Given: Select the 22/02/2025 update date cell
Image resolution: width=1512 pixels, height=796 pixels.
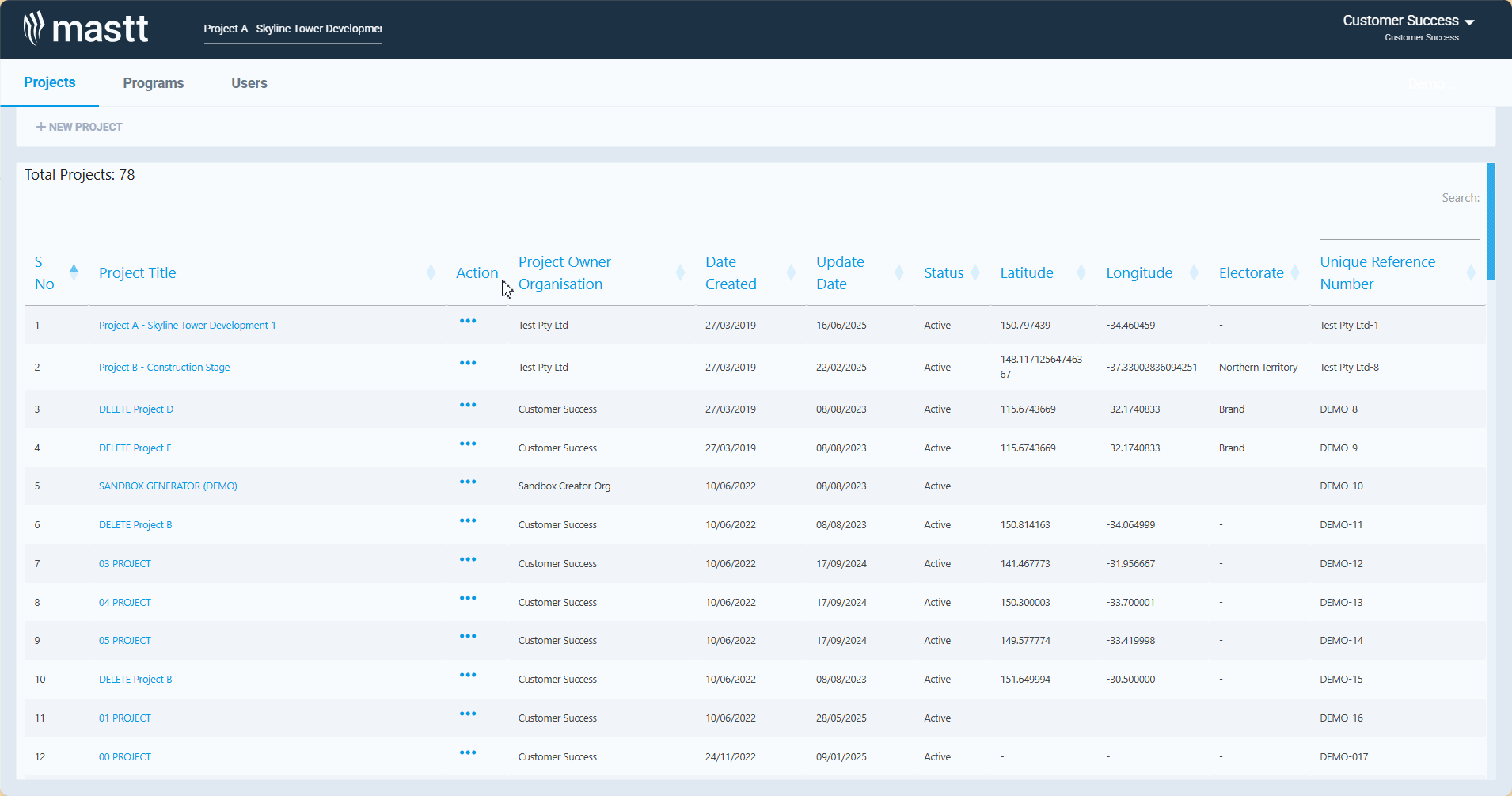Looking at the screenshot, I should pyautogui.click(x=841, y=368).
